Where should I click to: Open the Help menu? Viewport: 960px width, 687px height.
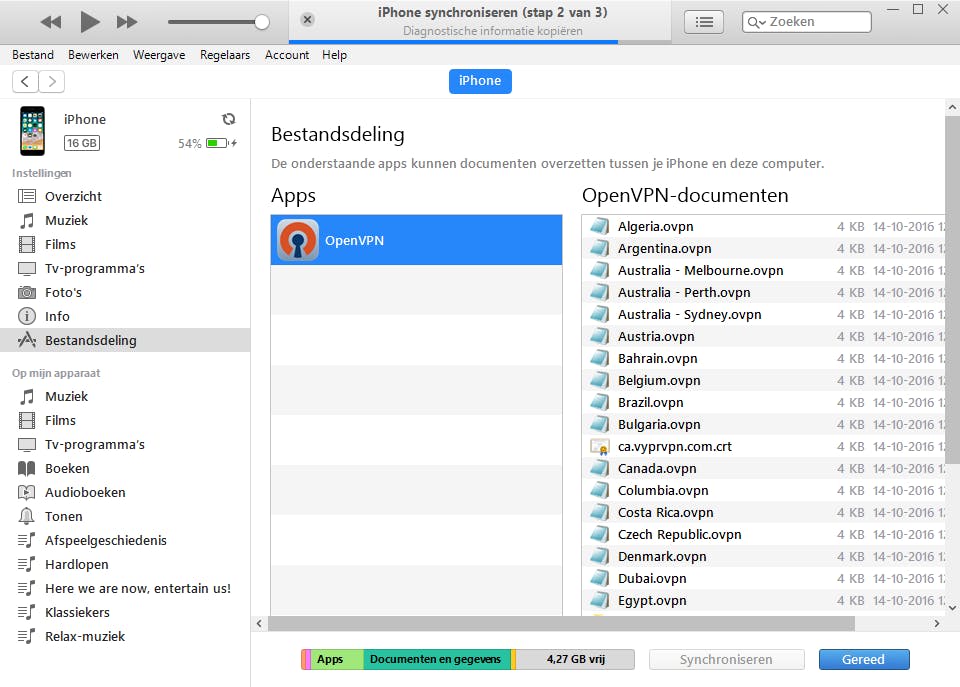[x=334, y=55]
